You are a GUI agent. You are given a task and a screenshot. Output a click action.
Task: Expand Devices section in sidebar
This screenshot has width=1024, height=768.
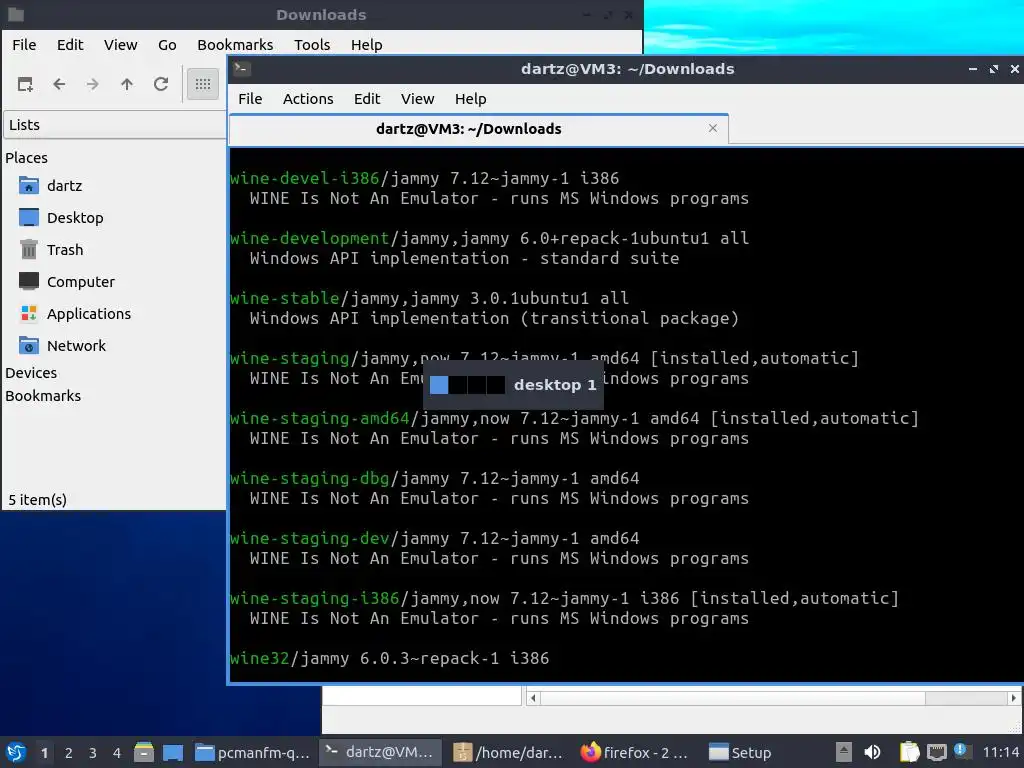[31, 373]
